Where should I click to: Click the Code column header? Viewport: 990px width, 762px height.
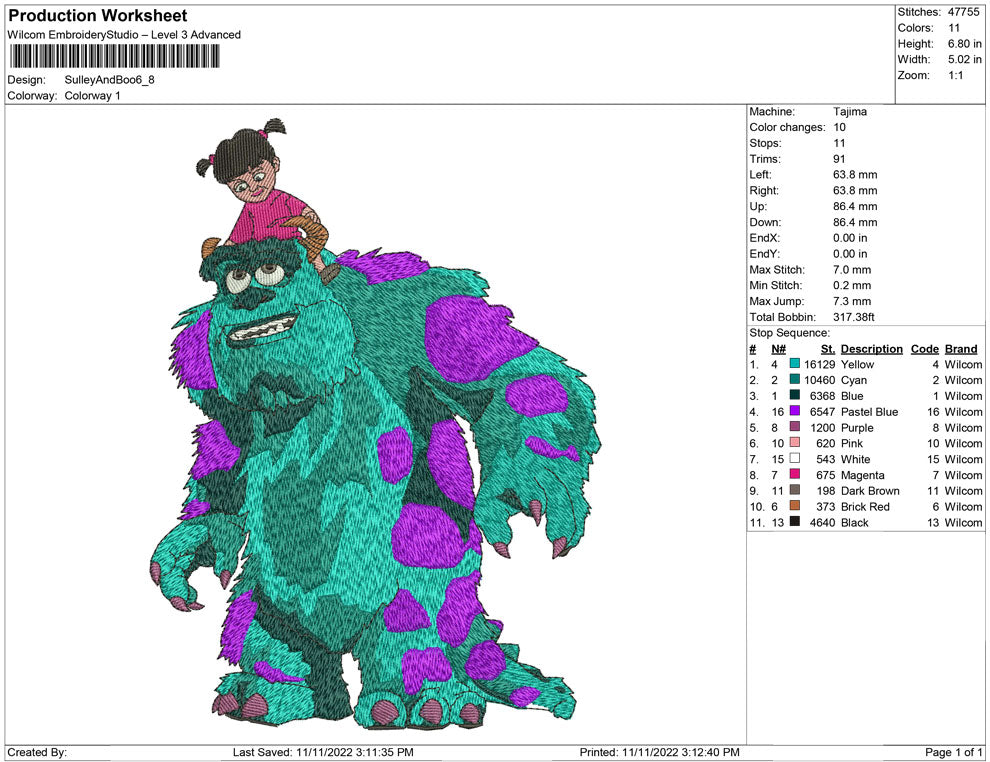[x=925, y=349]
